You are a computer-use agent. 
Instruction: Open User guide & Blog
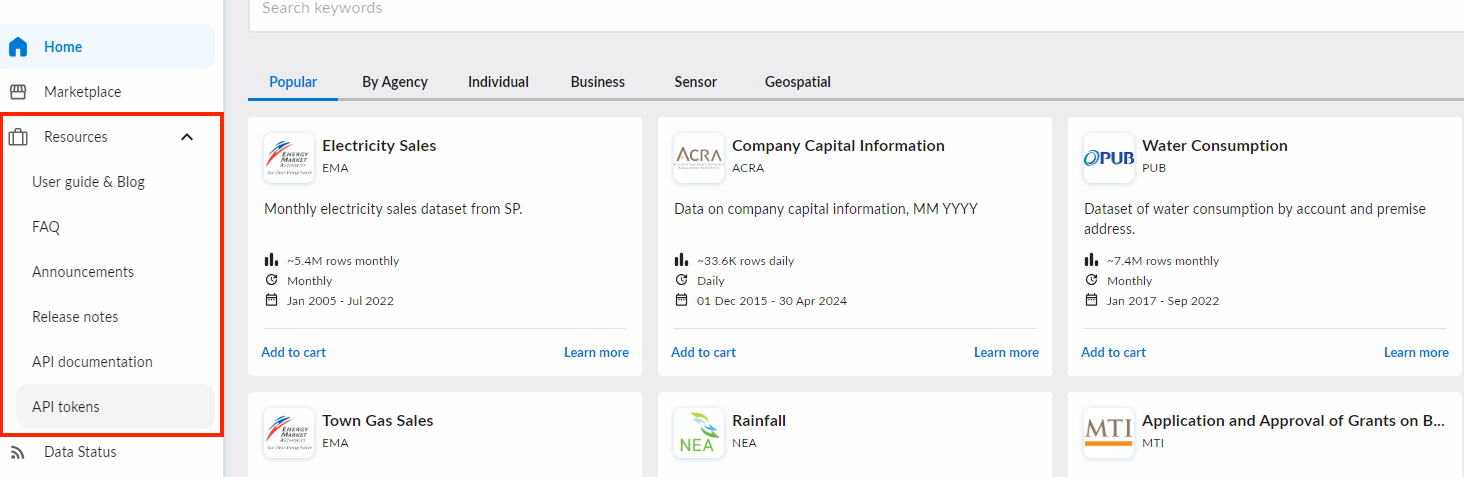click(x=116, y=182)
